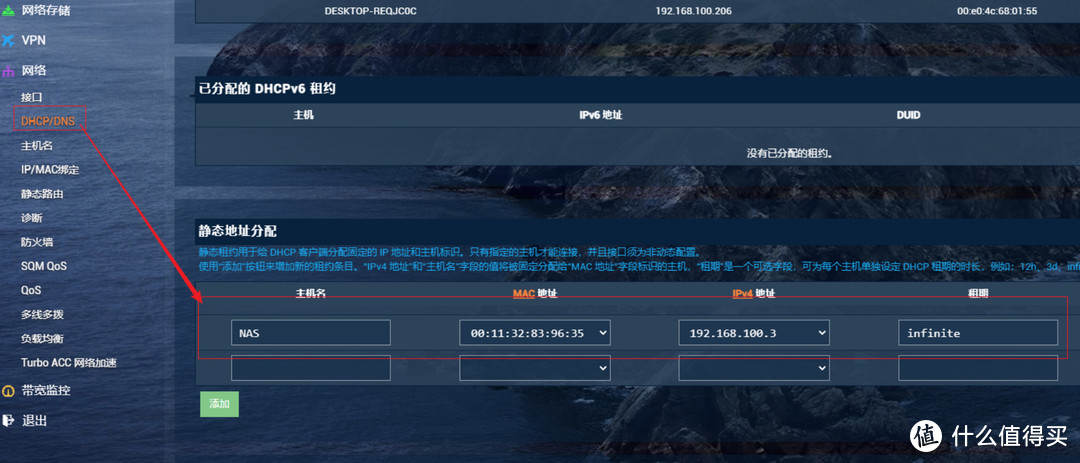Open the 静态路由 page

42,194
